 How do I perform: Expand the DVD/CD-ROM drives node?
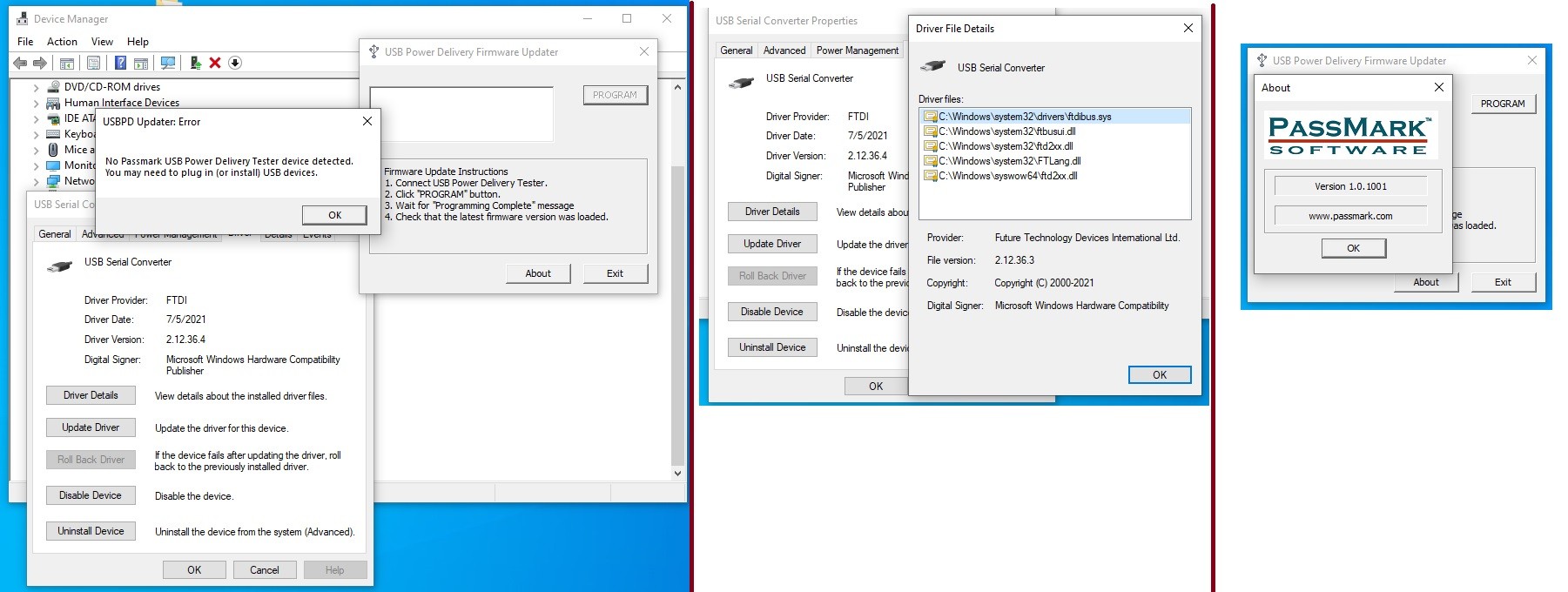[x=36, y=88]
